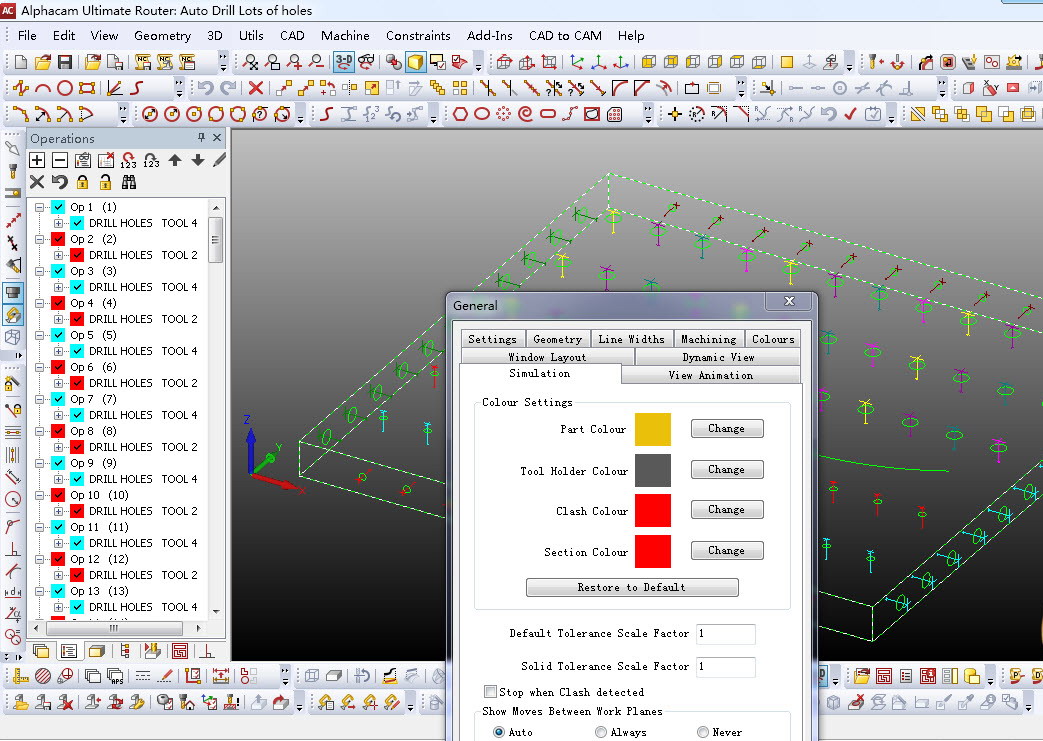Click the Undo arrow in the edit toolbar
Viewport: 1043px width, 741px height.
pyautogui.click(x=205, y=88)
